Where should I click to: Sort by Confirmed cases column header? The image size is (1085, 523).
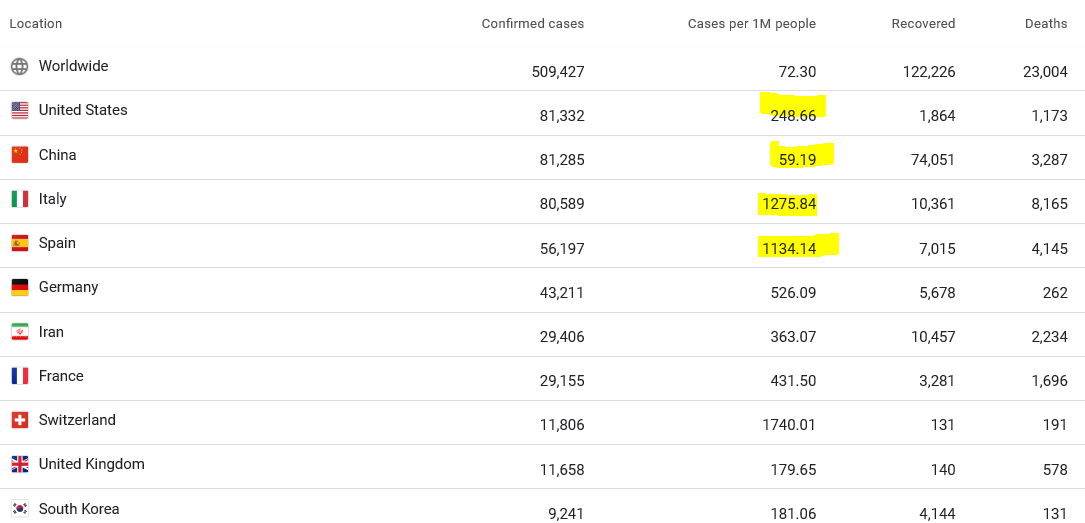pos(532,24)
